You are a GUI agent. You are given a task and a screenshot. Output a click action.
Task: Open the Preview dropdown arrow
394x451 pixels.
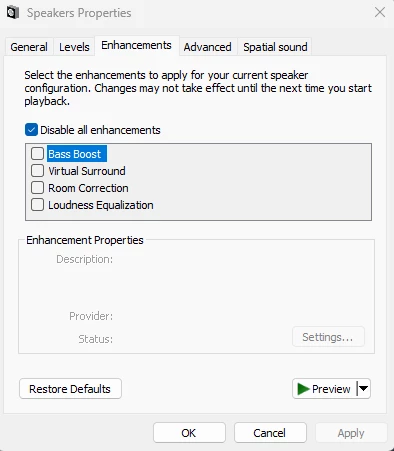(364, 388)
